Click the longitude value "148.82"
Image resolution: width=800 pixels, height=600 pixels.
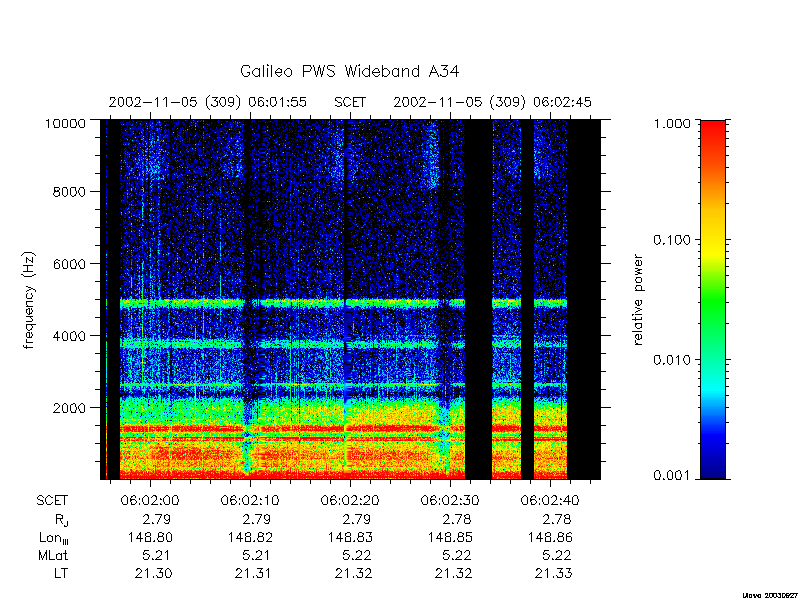[x=250, y=537]
